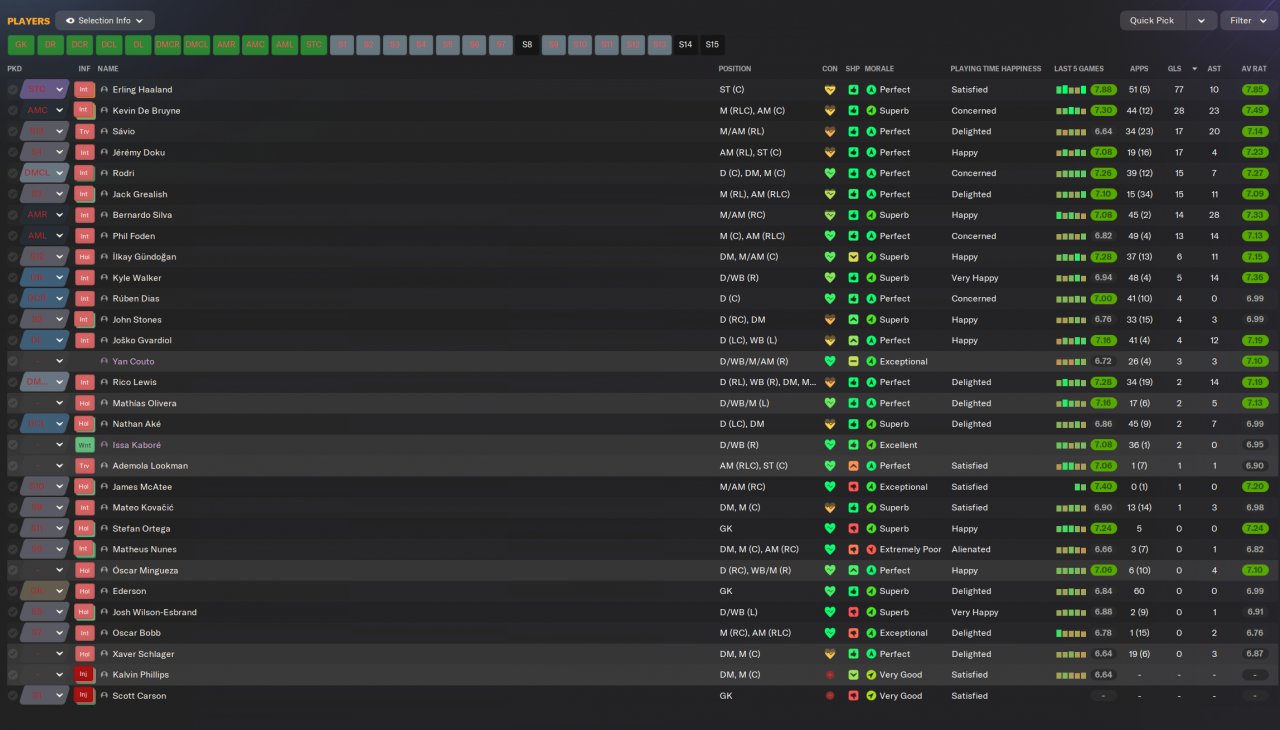The image size is (1280, 730).
Task: Click Kyle Walker's 7.36 average rating
Action: (x=1254, y=278)
